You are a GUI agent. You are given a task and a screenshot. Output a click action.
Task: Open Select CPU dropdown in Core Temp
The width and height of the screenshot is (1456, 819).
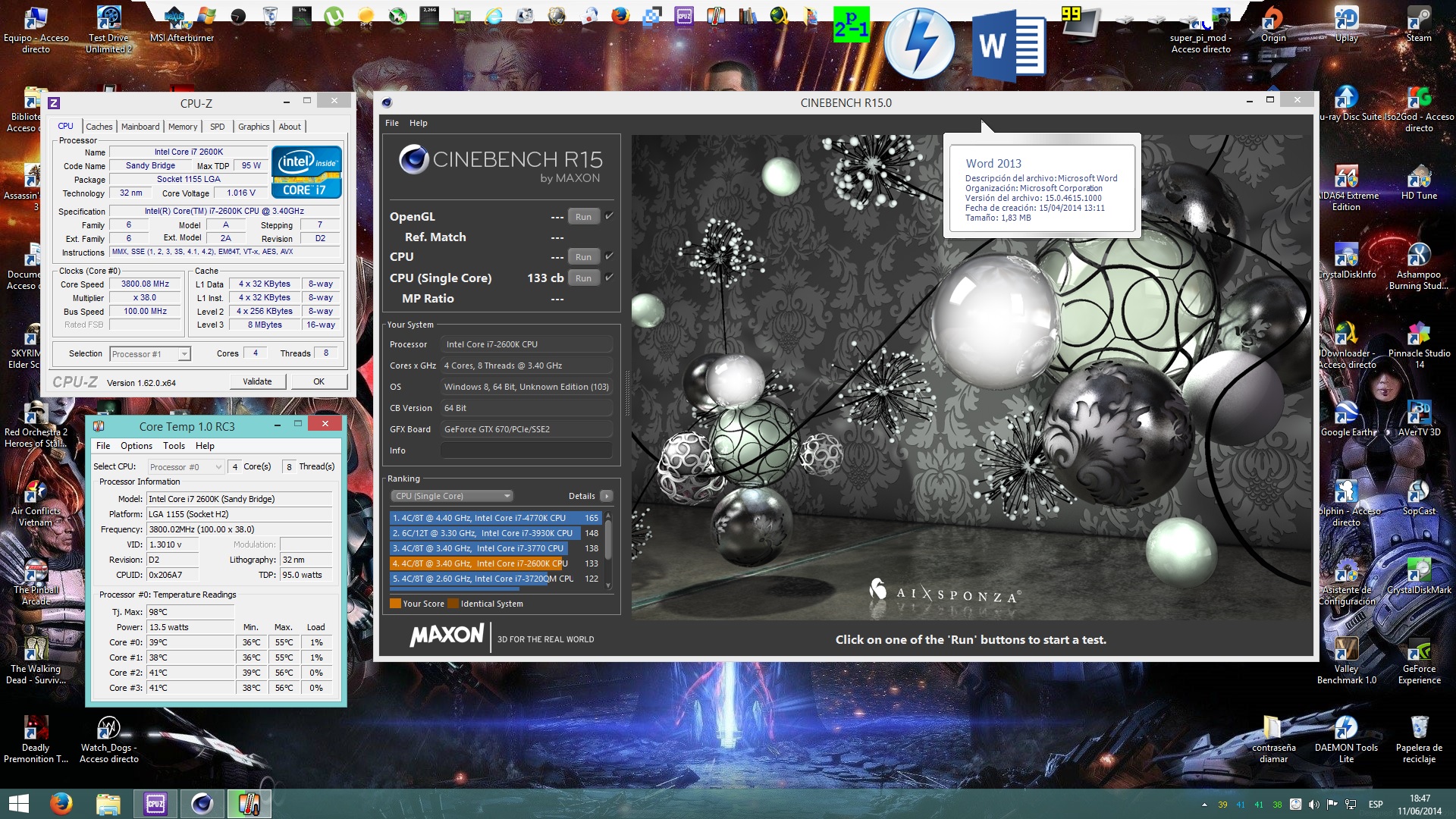(186, 467)
